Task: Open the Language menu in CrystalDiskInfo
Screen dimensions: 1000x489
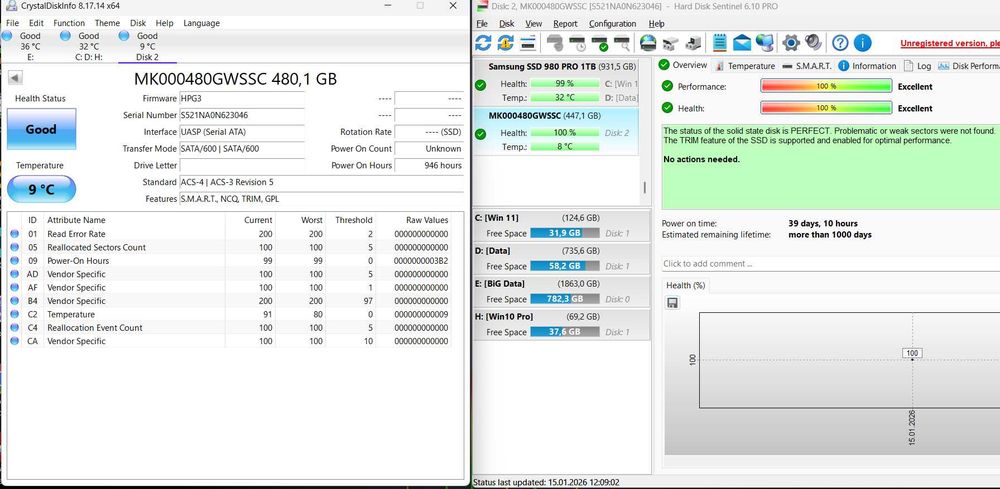Action: click(202, 23)
